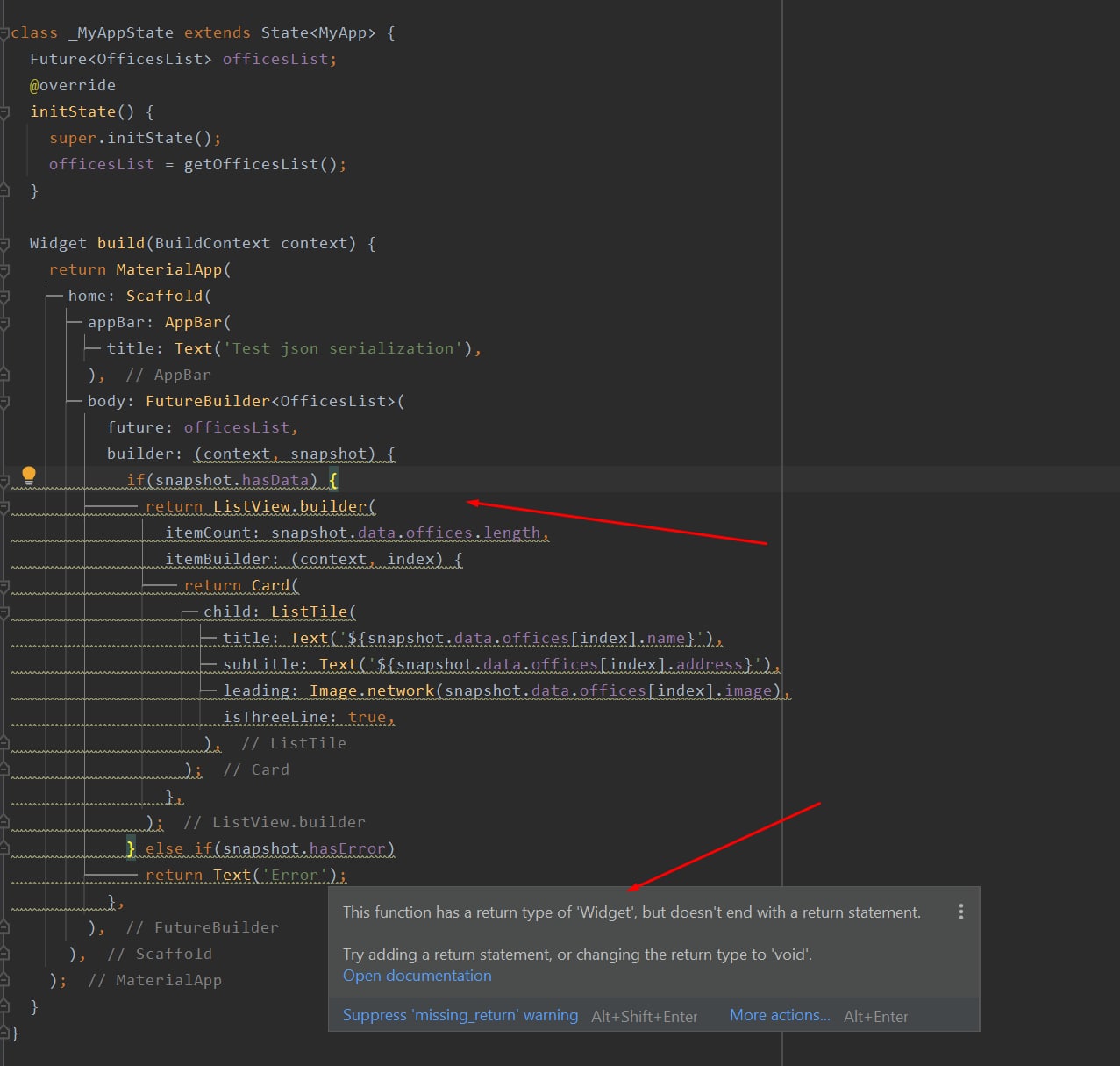Click the highlighted opening brace after hasData
Screen dimensions: 1120x1066
(x=334, y=480)
